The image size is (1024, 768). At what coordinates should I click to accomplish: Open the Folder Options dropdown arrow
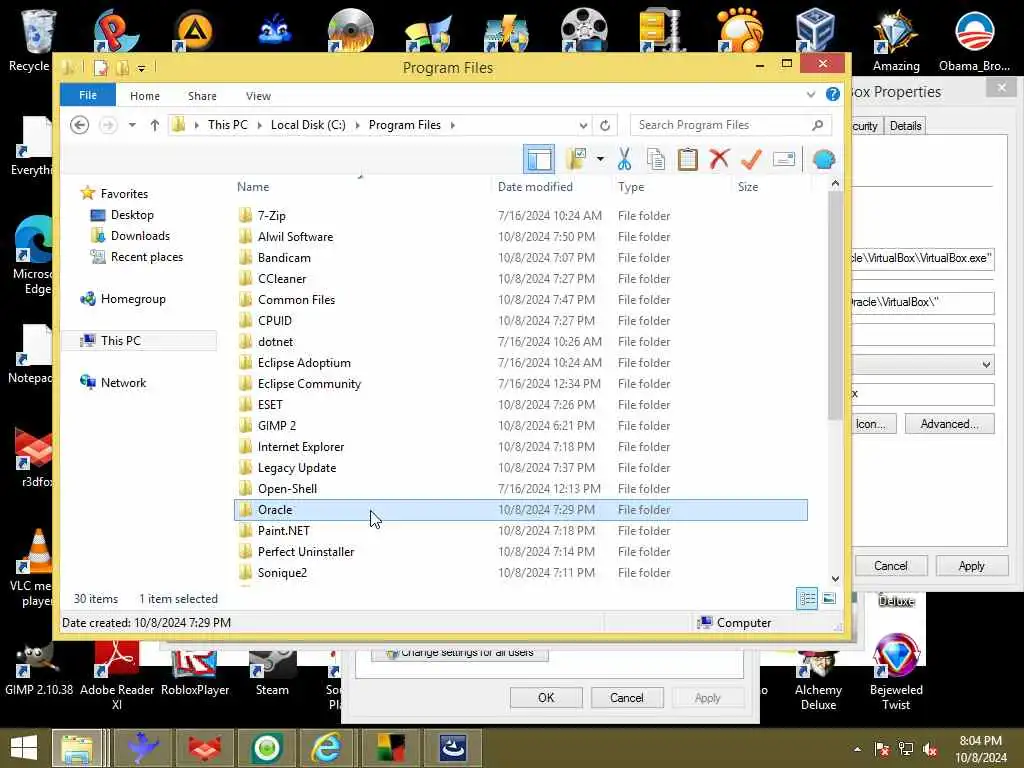click(x=600, y=159)
